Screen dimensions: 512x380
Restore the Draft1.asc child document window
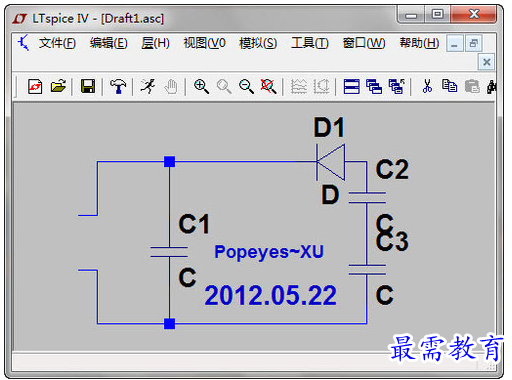[x=473, y=44]
